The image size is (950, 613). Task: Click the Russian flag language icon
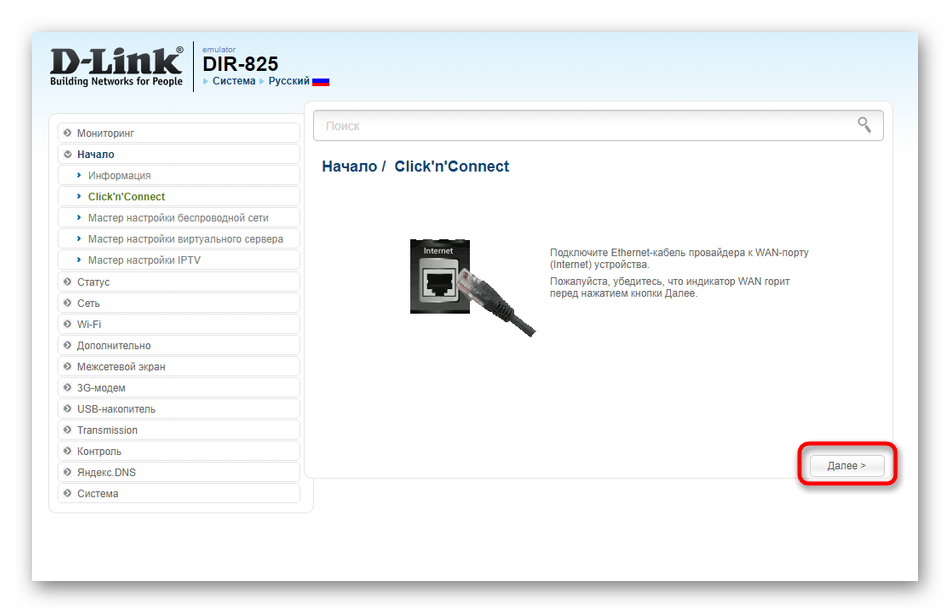(x=321, y=82)
